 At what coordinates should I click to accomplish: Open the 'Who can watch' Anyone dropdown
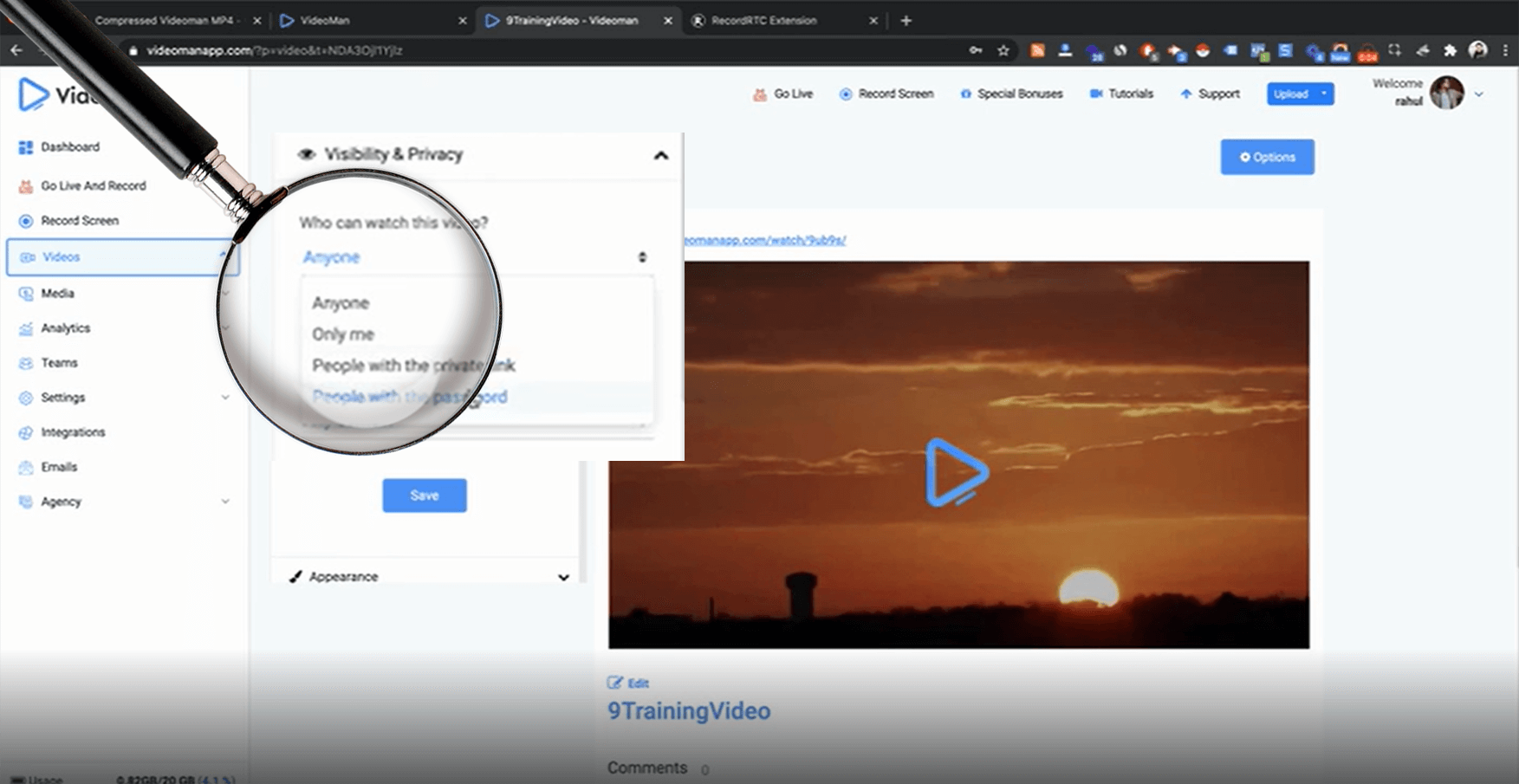point(475,257)
